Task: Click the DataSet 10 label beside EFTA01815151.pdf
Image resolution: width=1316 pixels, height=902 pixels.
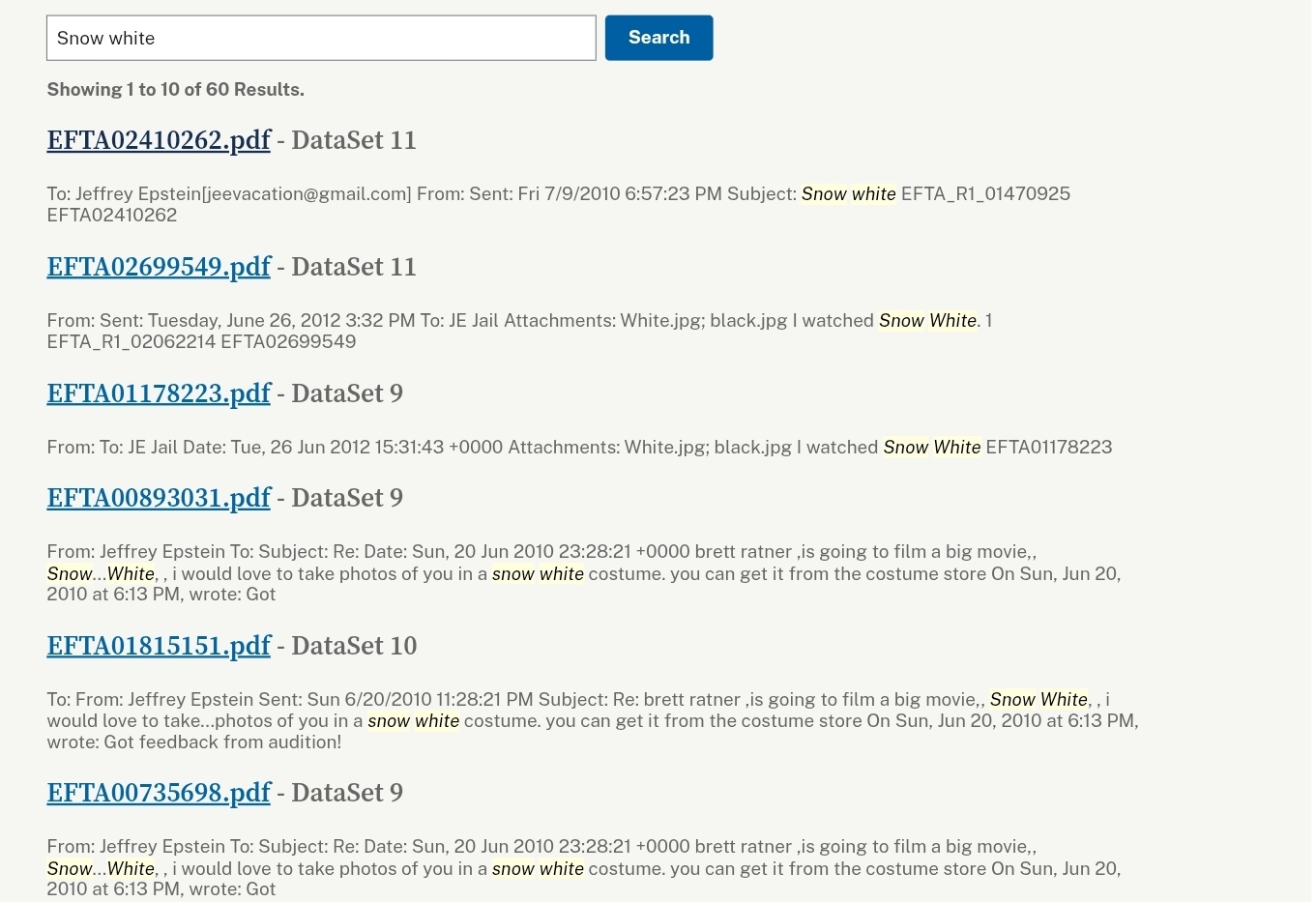Action: (x=354, y=646)
